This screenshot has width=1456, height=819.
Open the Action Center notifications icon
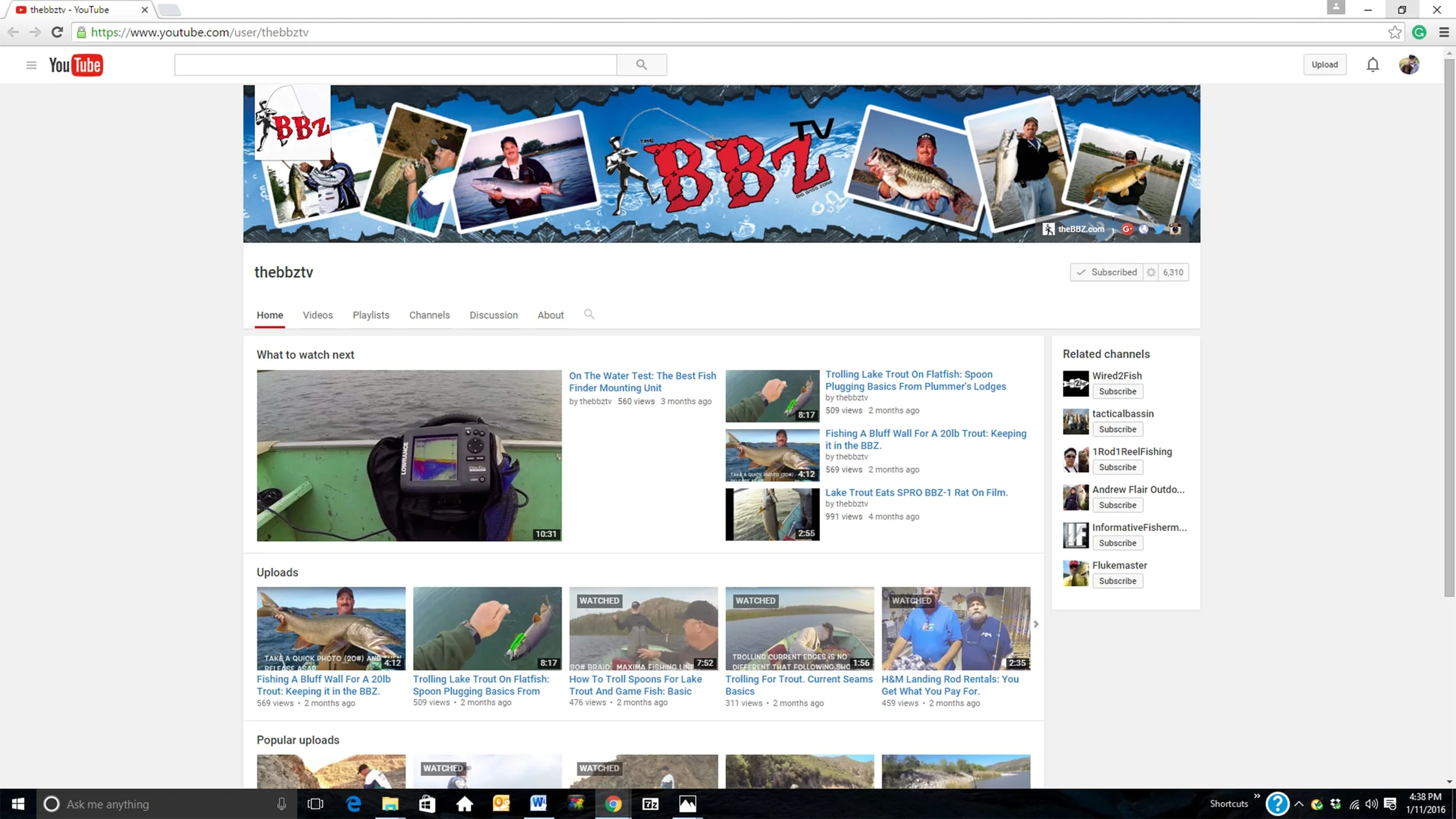tap(1390, 804)
